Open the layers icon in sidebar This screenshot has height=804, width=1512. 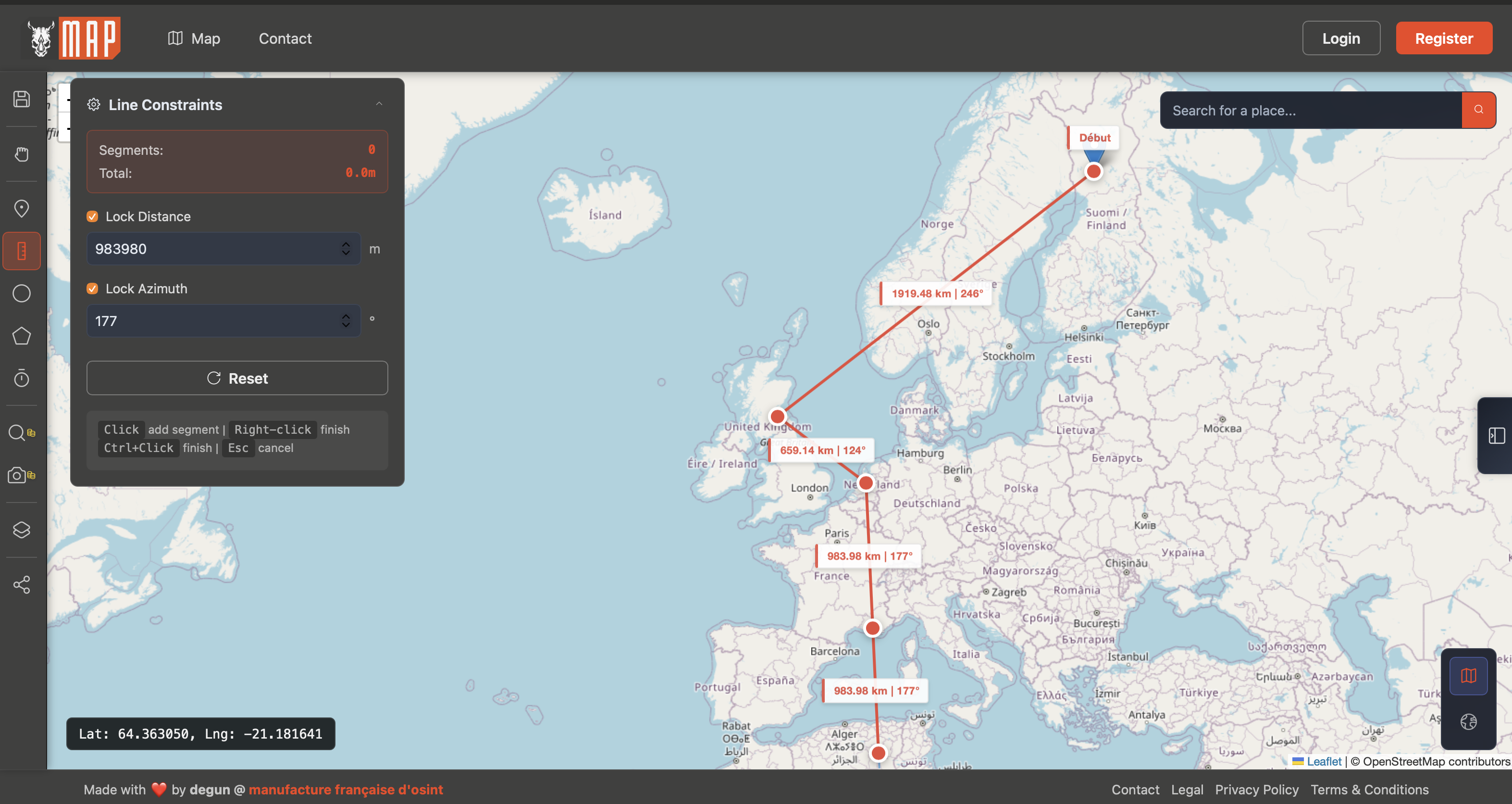(x=22, y=530)
